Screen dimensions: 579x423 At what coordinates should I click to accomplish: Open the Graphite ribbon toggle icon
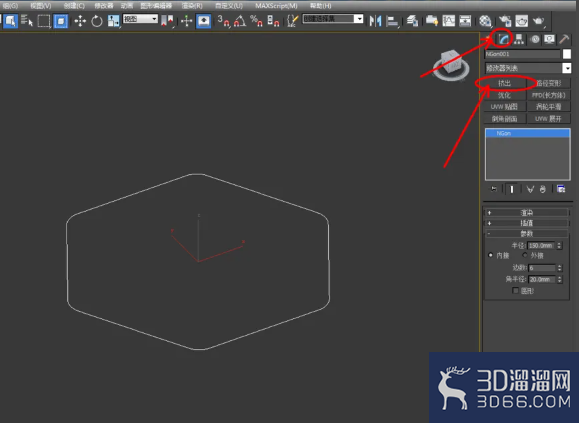click(x=432, y=21)
